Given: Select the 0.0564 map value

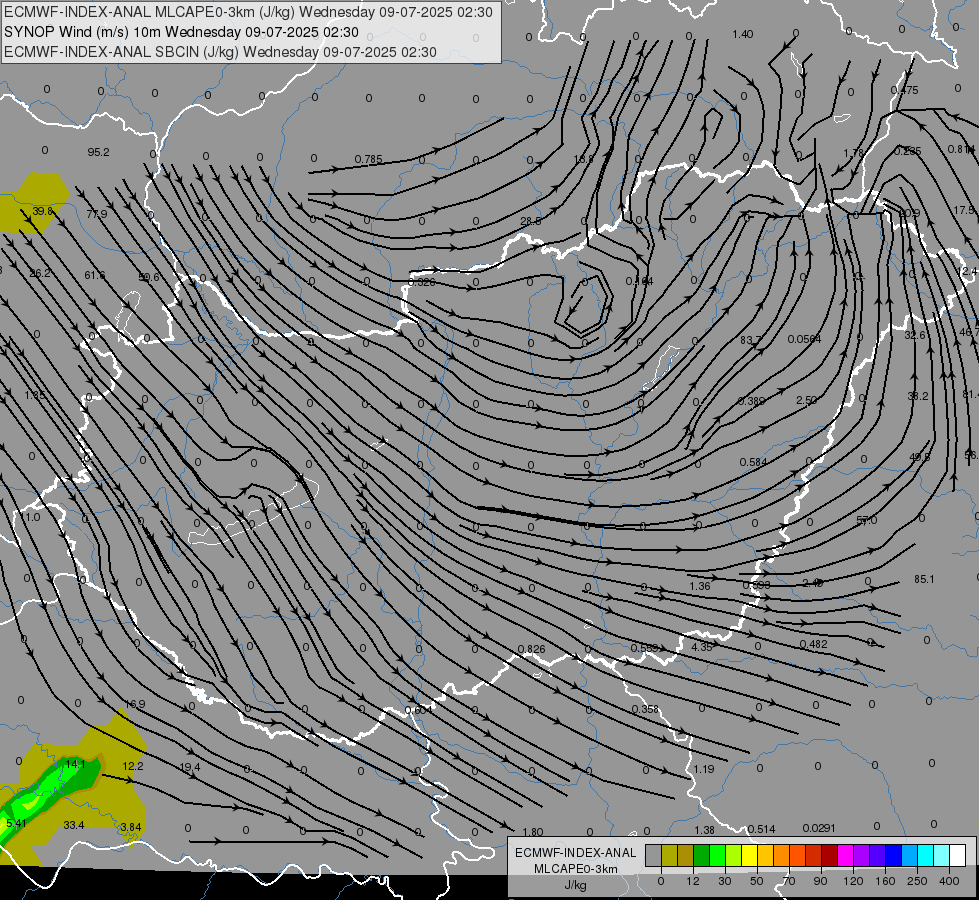Looking at the screenshot, I should 804,339.
